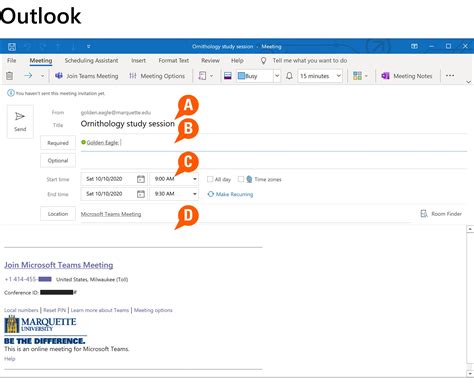Image resolution: width=474 pixels, height=384 pixels.
Task: Open Meeting Options in ribbon
Action: click(x=157, y=76)
